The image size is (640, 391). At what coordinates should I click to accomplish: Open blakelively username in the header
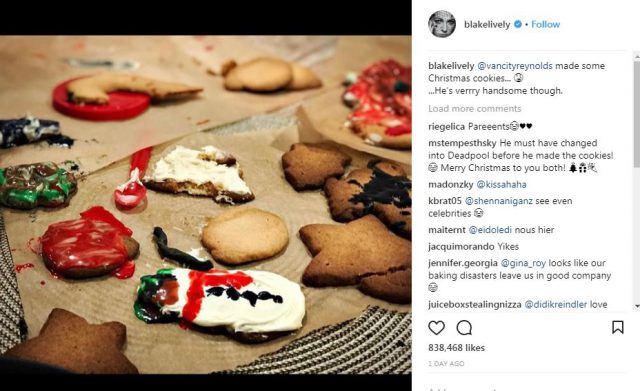(x=487, y=24)
